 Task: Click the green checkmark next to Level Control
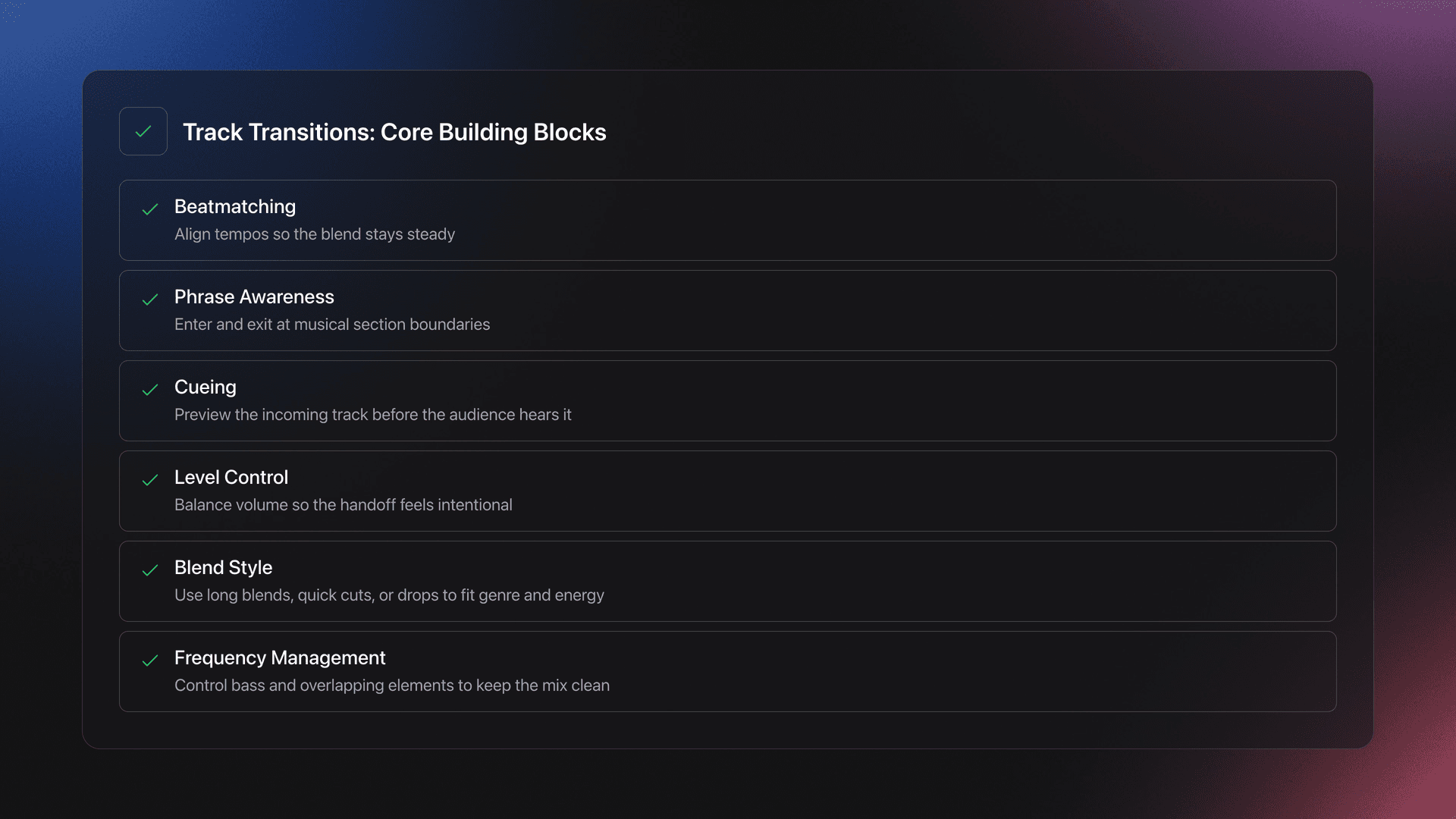coord(150,480)
